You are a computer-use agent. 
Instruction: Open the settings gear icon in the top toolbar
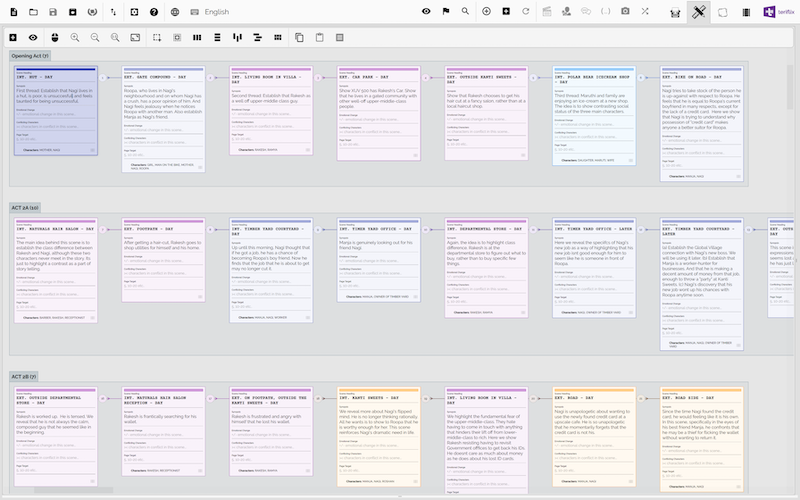[134, 12]
